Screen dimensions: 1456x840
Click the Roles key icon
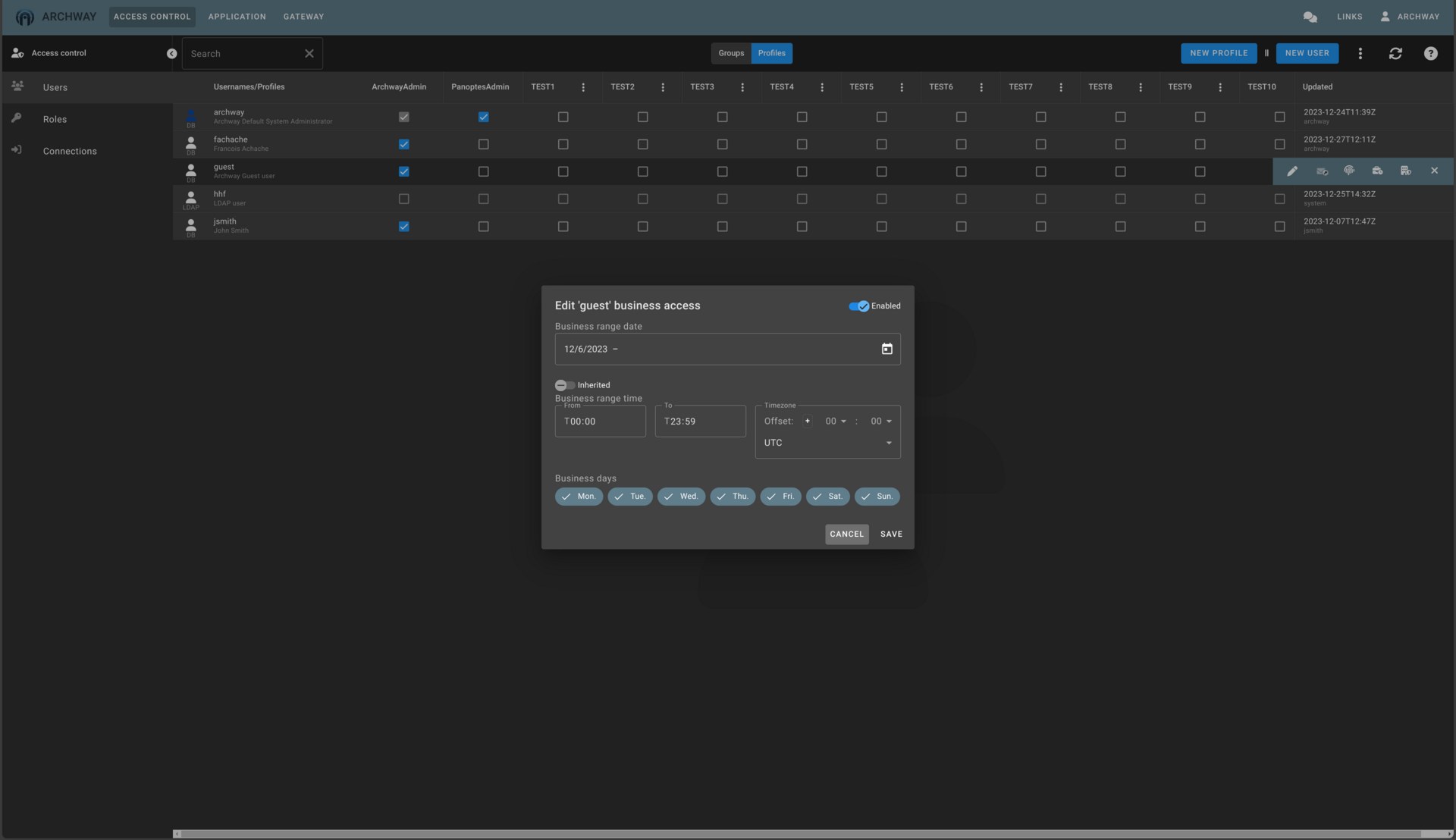(x=17, y=118)
